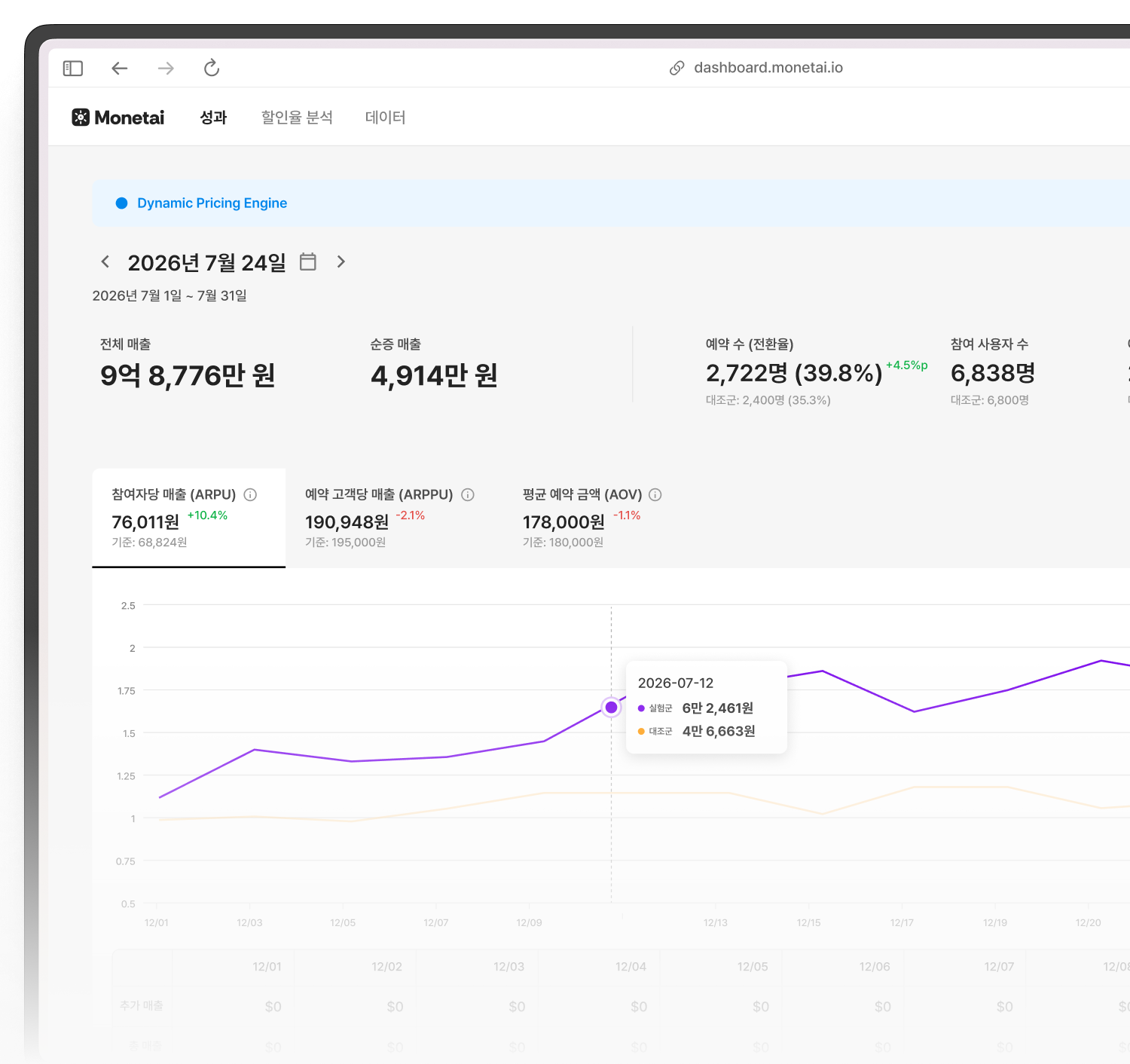Click the 예약 수 value 2,722명 (39.8%)
The image size is (1130, 1064).
click(x=794, y=373)
